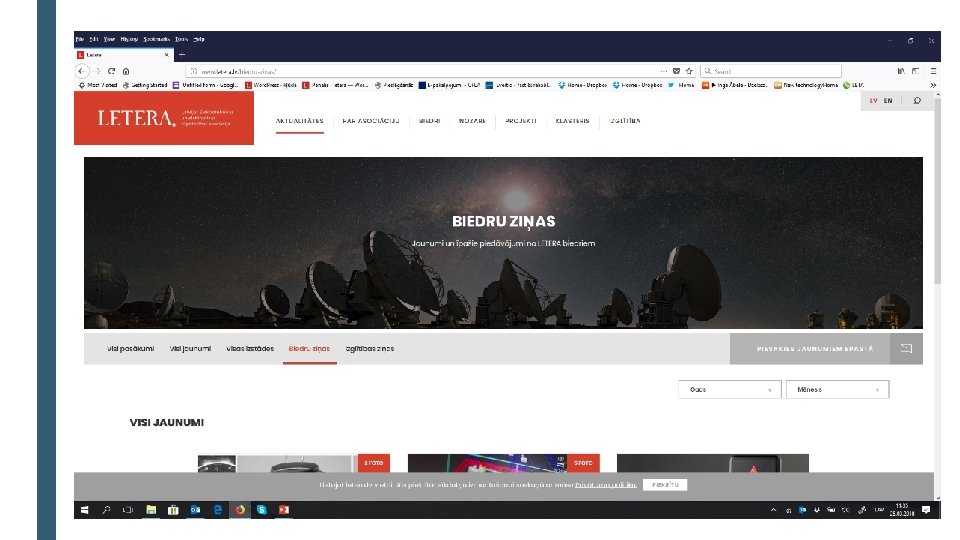Open Skype from taskbar
The height and width of the screenshot is (540, 960).
pos(261,509)
